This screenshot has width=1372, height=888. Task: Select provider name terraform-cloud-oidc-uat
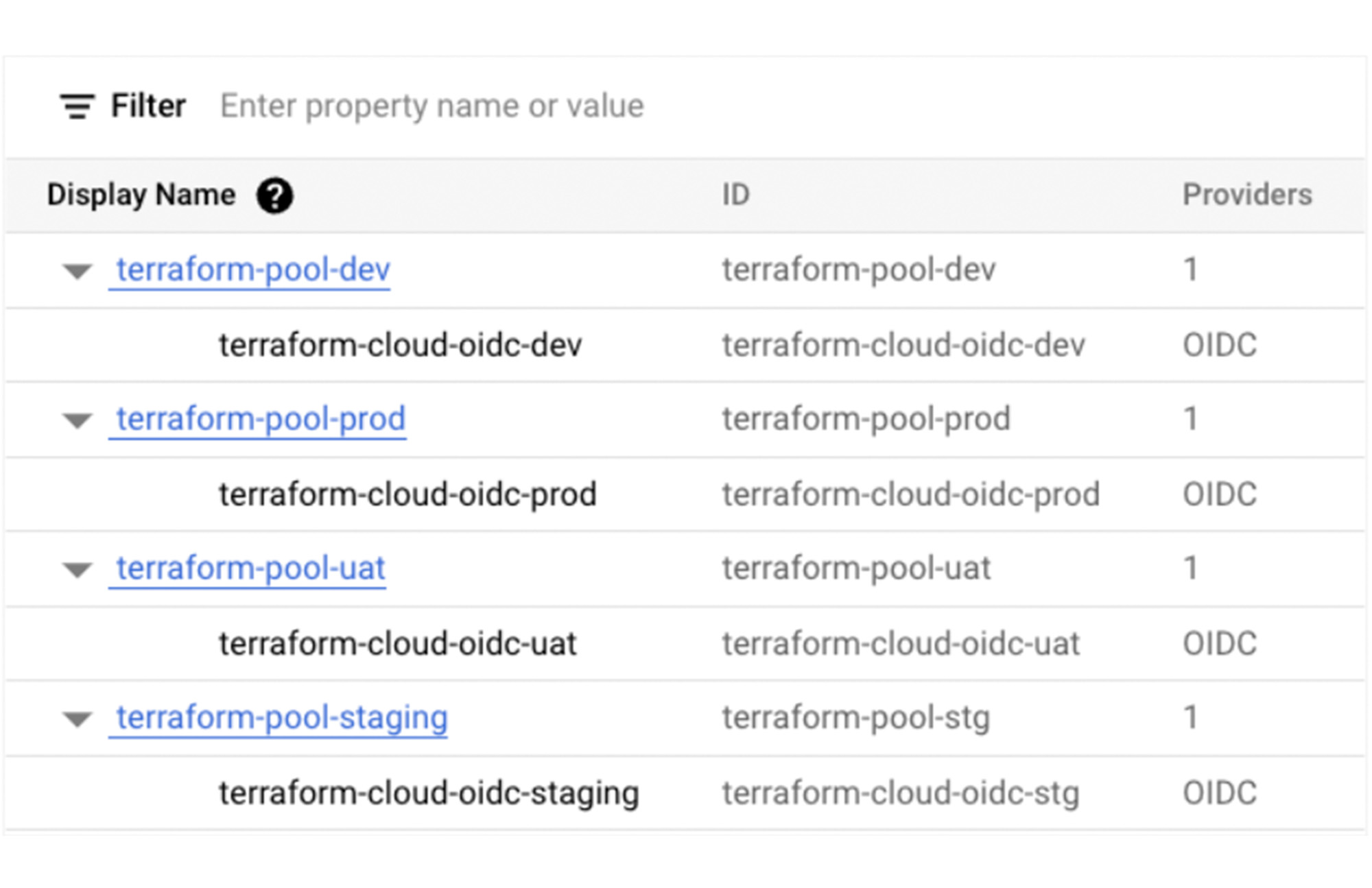point(398,644)
